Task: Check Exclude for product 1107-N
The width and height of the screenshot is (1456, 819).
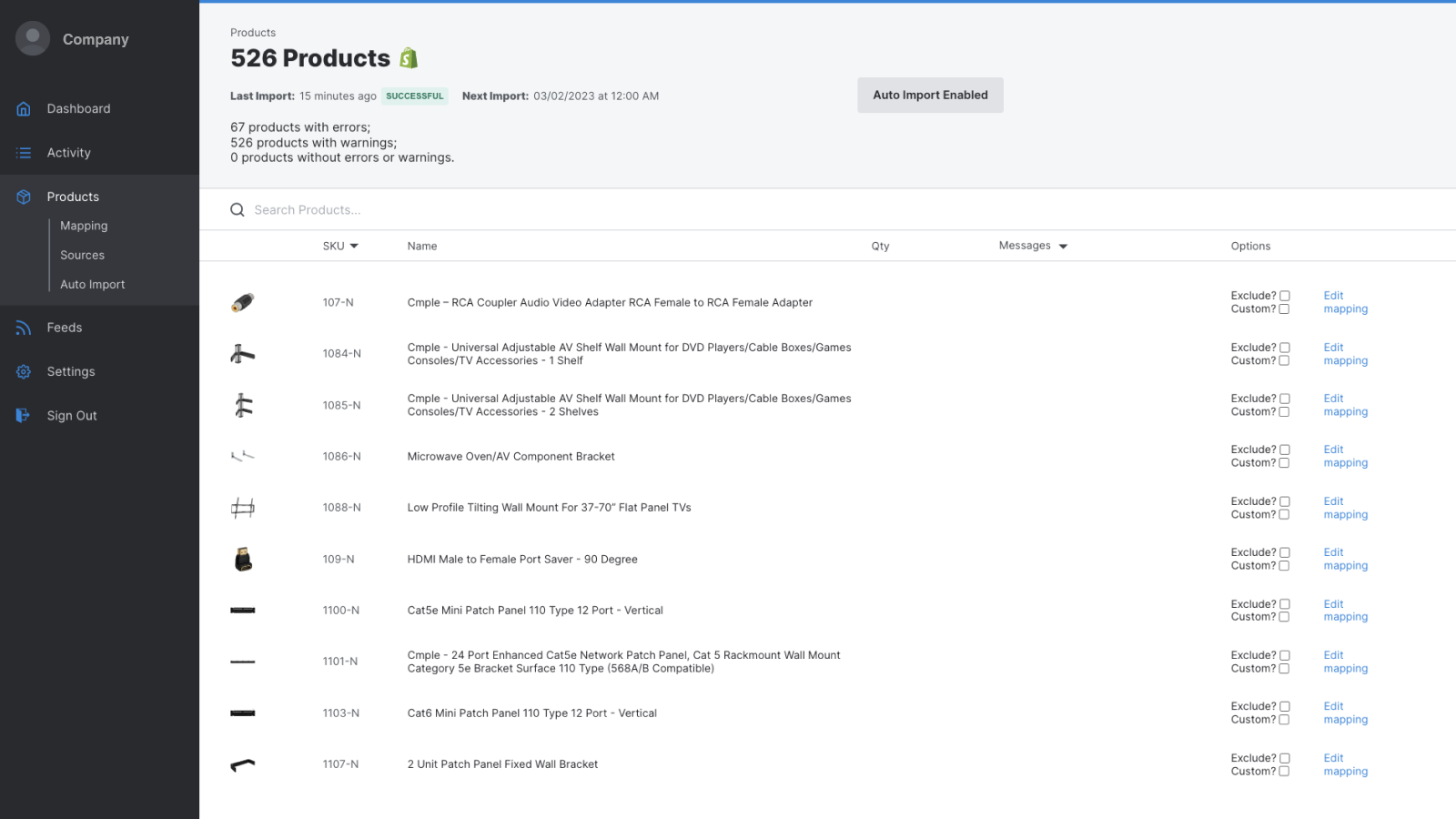Action: 1285,758
